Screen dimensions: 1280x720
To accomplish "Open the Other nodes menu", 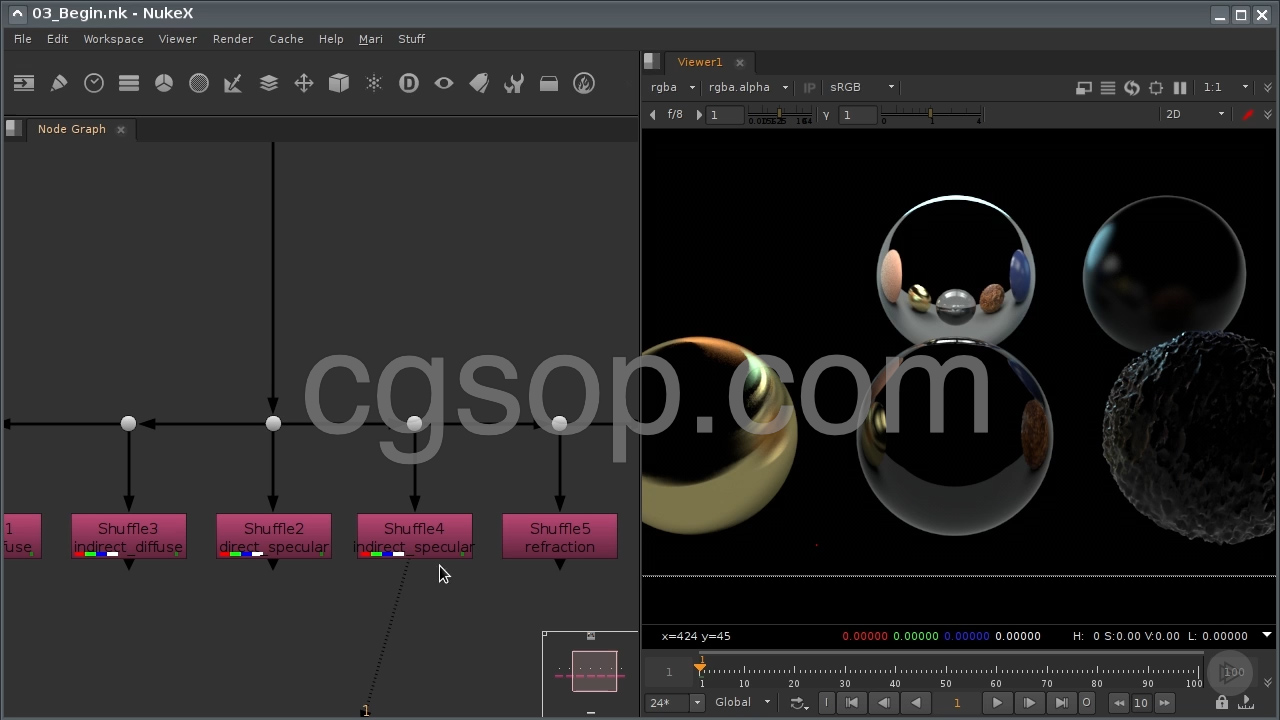I will point(549,84).
